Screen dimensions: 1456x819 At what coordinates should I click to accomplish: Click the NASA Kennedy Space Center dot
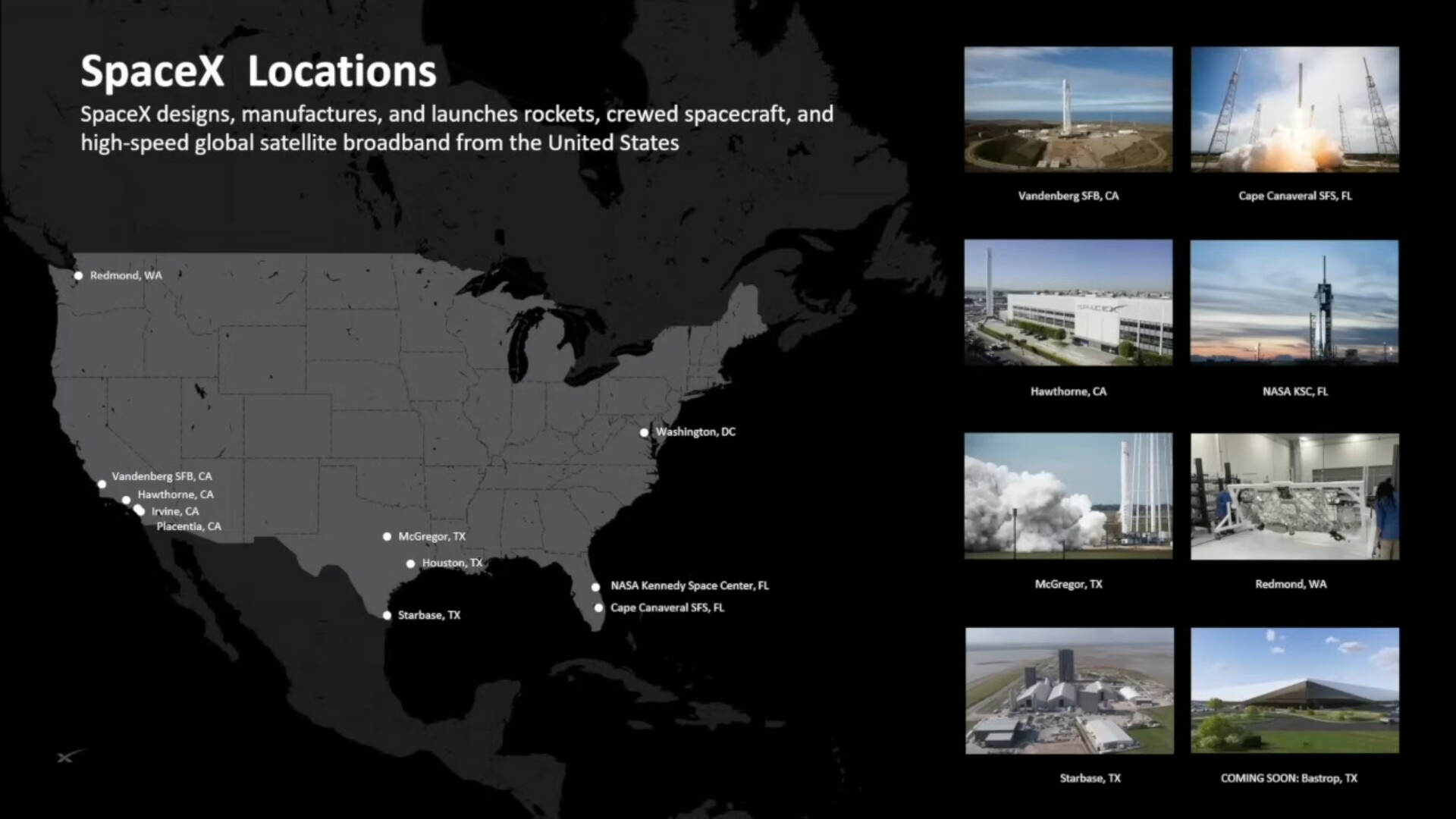coord(595,587)
